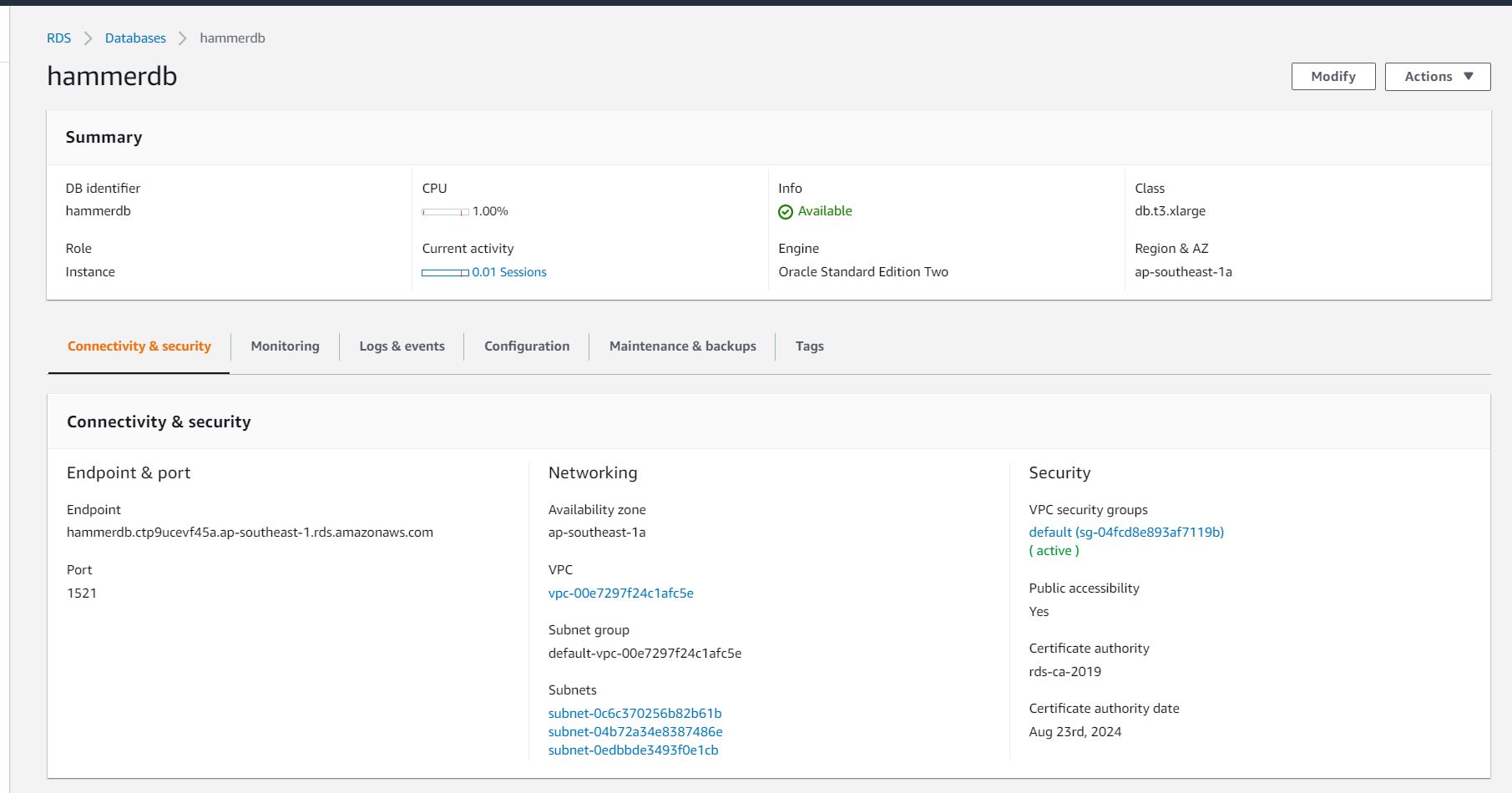
Task: Click the CPU usage bar indicator
Action: [445, 212]
